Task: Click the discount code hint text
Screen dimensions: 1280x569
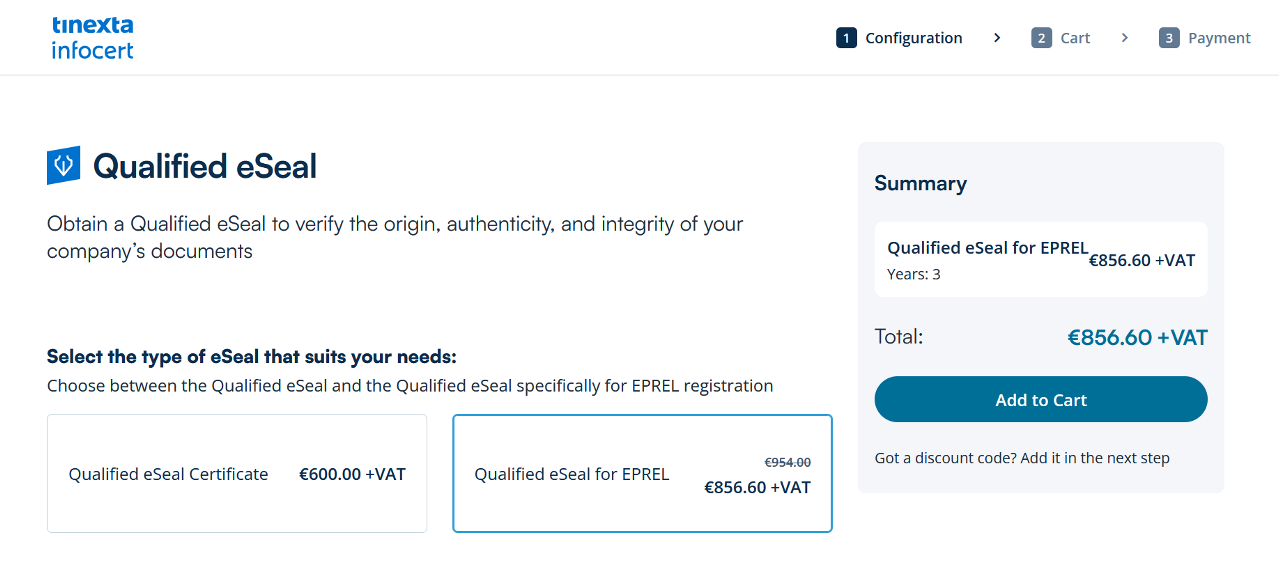Action: pos(1022,458)
